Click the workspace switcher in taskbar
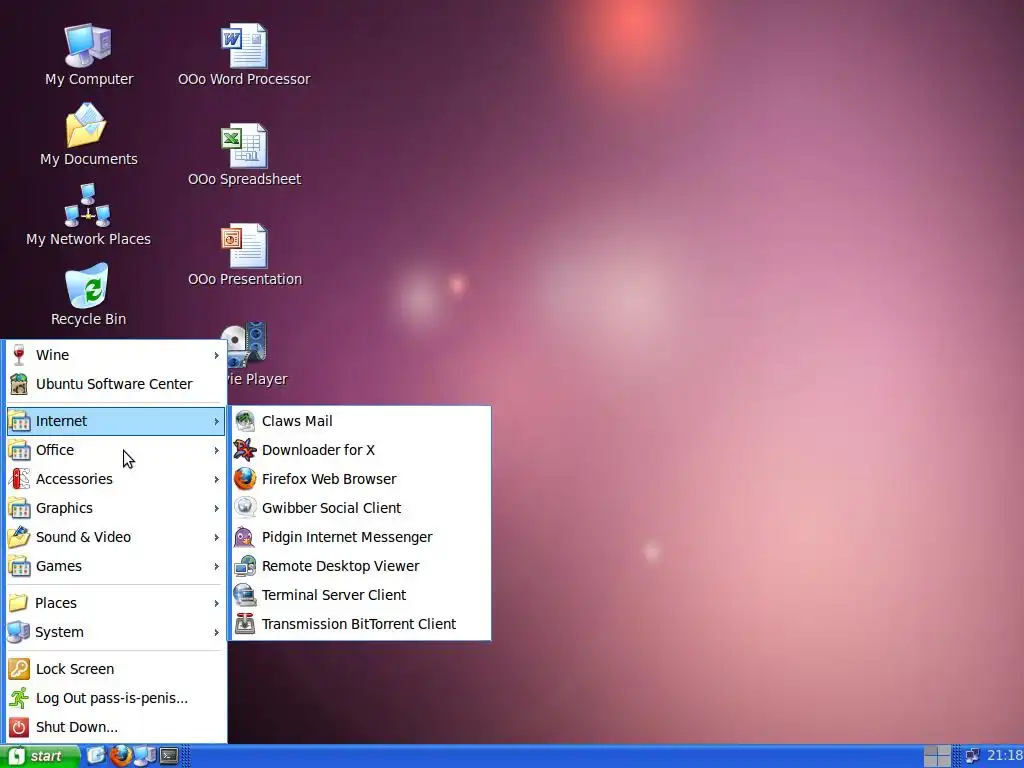This screenshot has width=1024, height=768. pyautogui.click(x=937, y=756)
